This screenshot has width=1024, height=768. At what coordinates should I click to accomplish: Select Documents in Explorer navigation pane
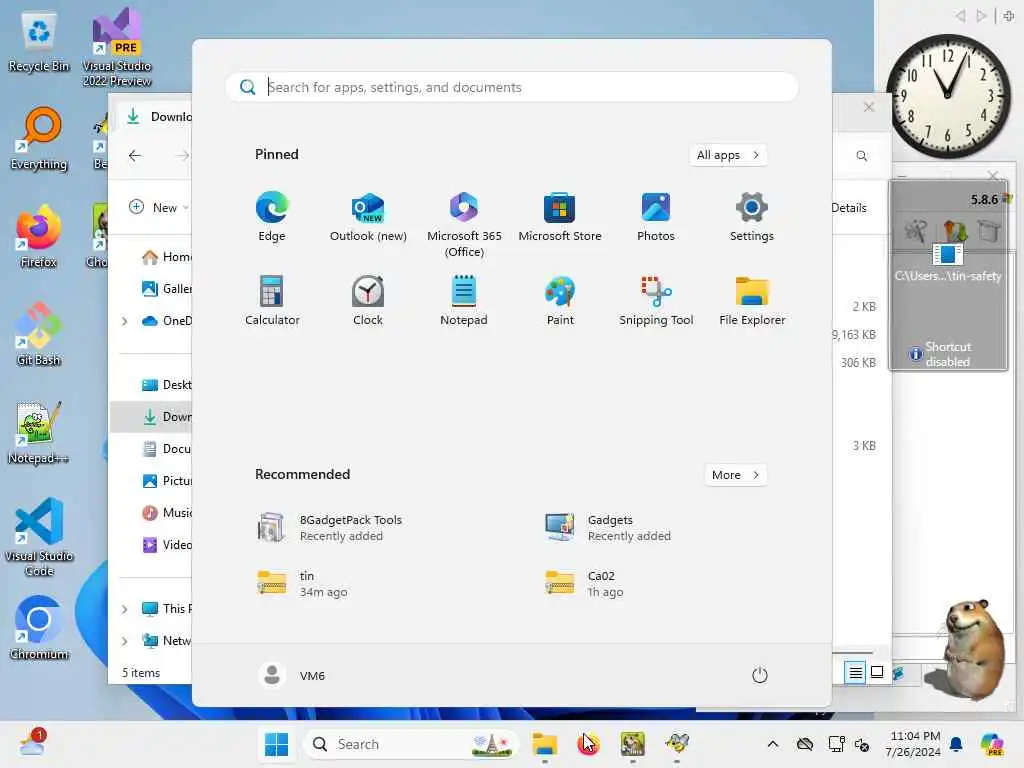click(166, 449)
